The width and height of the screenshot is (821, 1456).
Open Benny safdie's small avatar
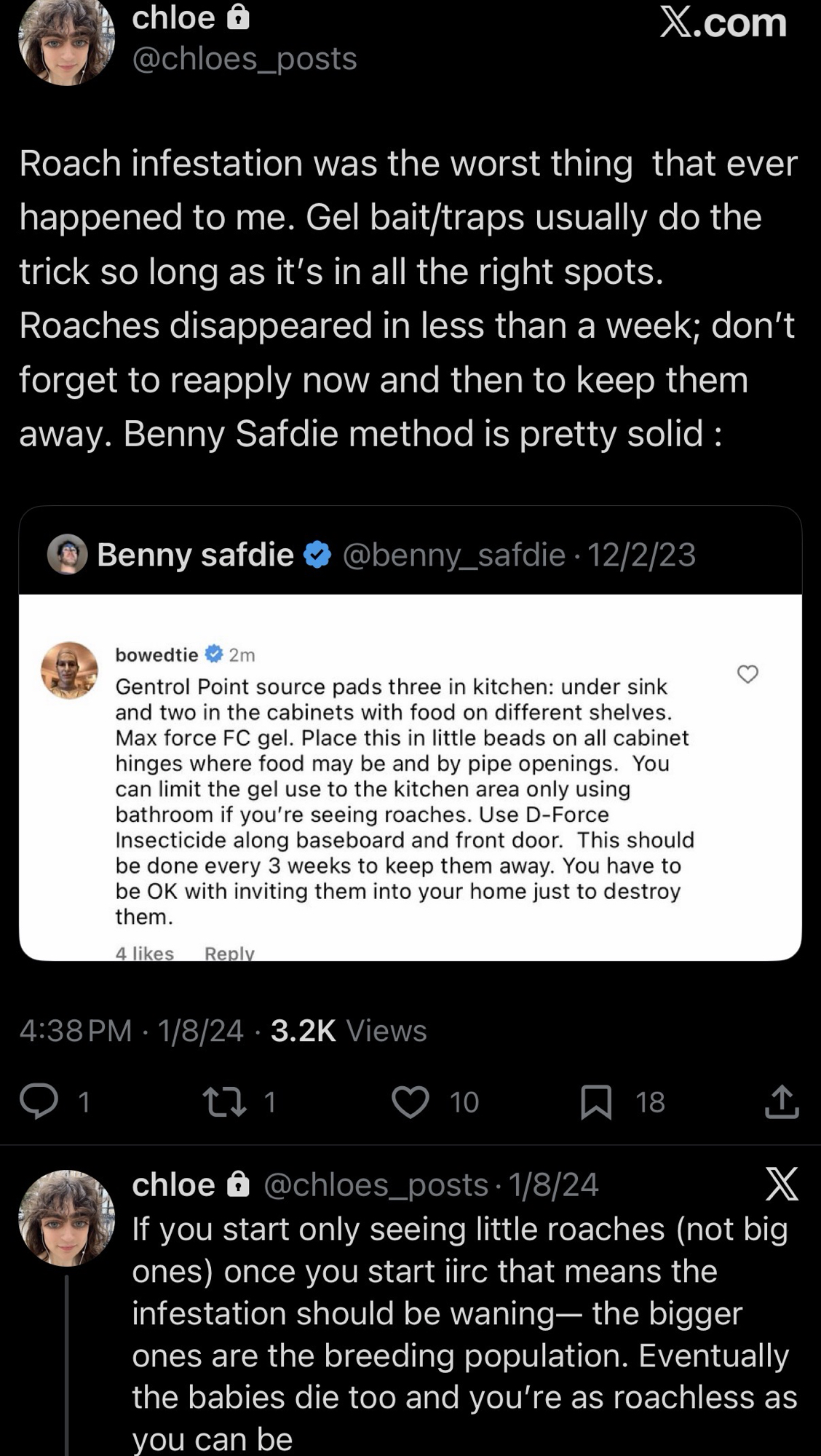pos(68,555)
